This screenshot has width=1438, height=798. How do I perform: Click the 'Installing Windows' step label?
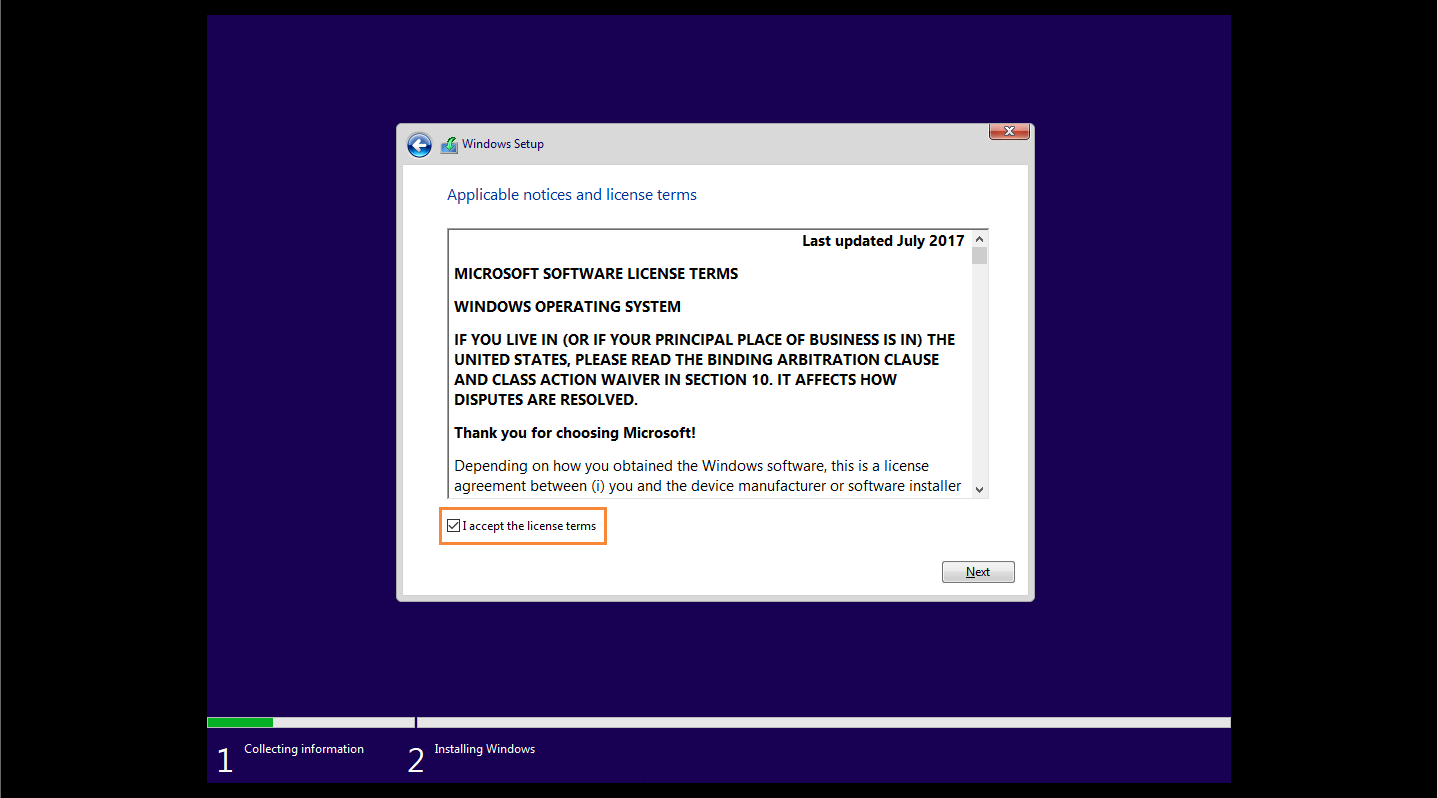pos(485,749)
